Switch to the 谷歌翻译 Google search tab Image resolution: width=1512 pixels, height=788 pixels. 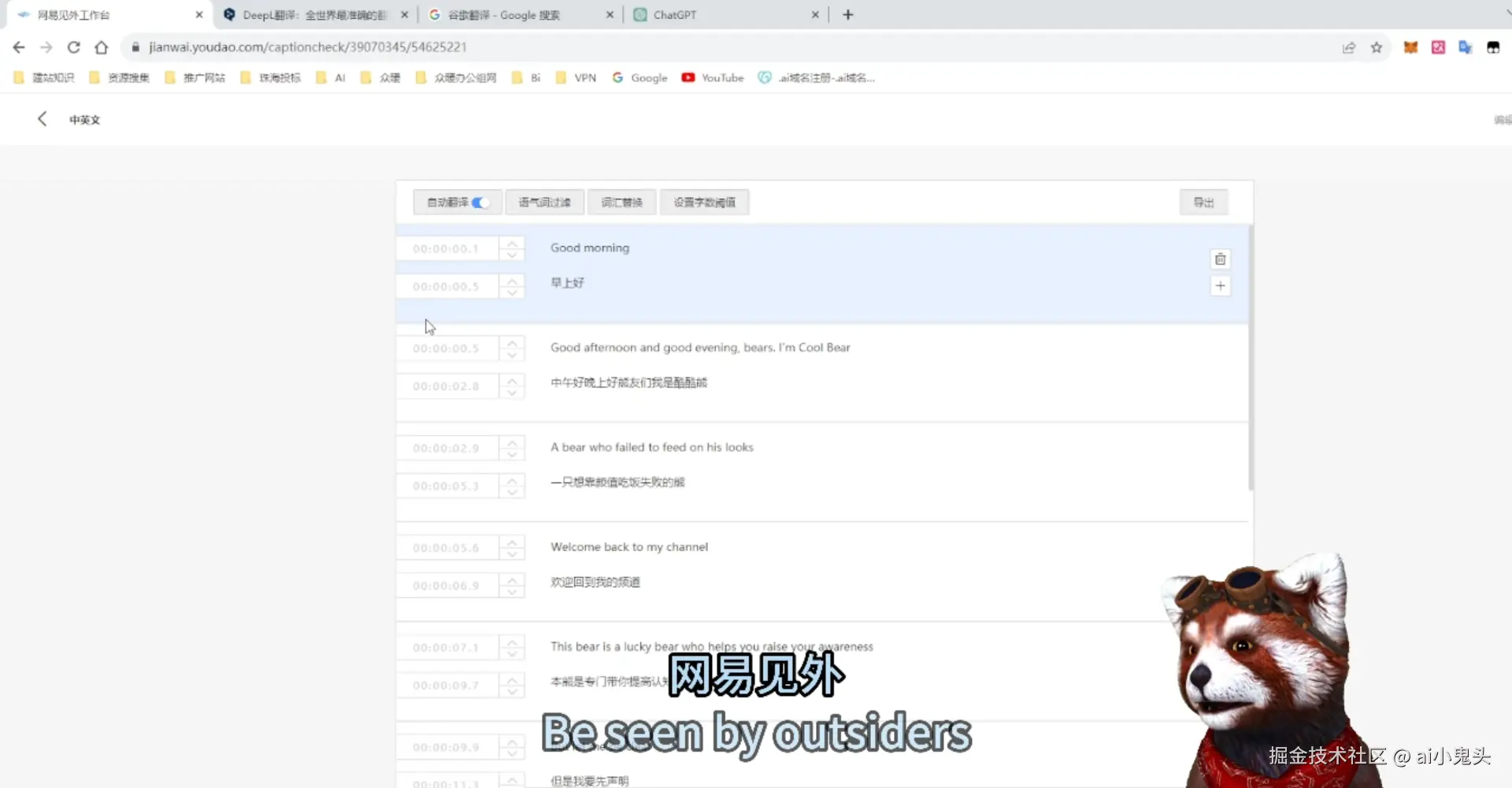pyautogui.click(x=520, y=15)
